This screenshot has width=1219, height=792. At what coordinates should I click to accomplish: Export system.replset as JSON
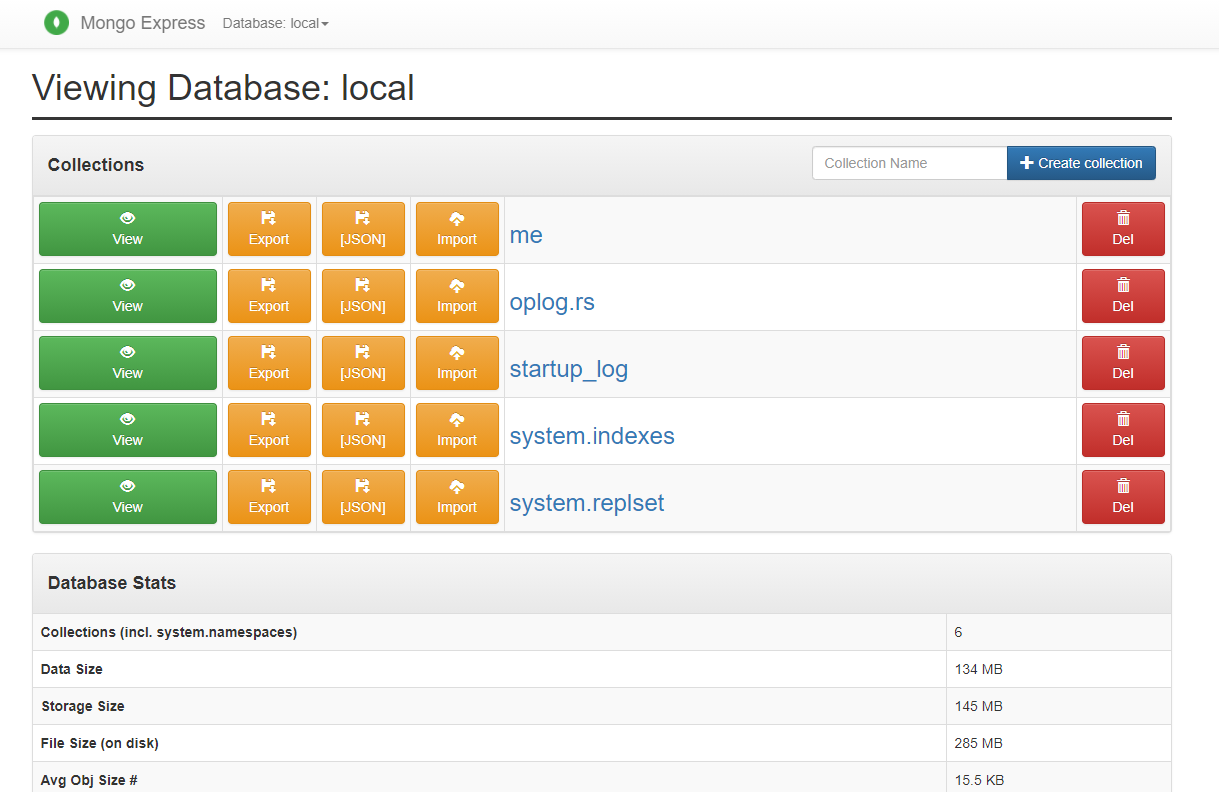click(363, 497)
